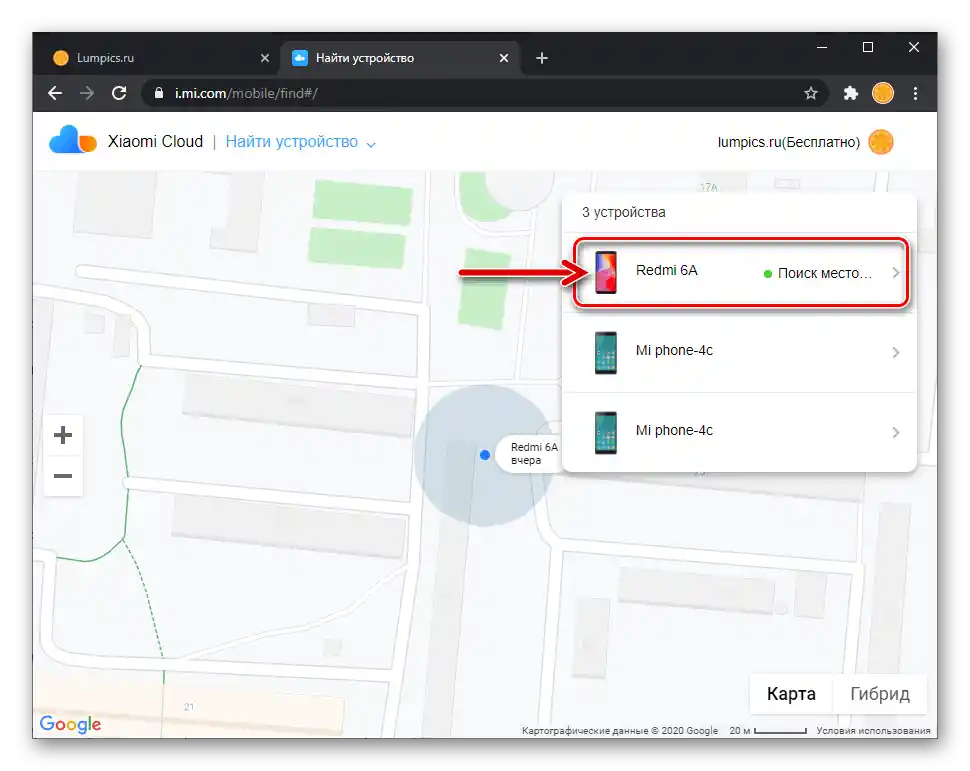Expand the first Mi phone-4c chevron
This screenshot has width=970, height=771.
[x=896, y=353]
